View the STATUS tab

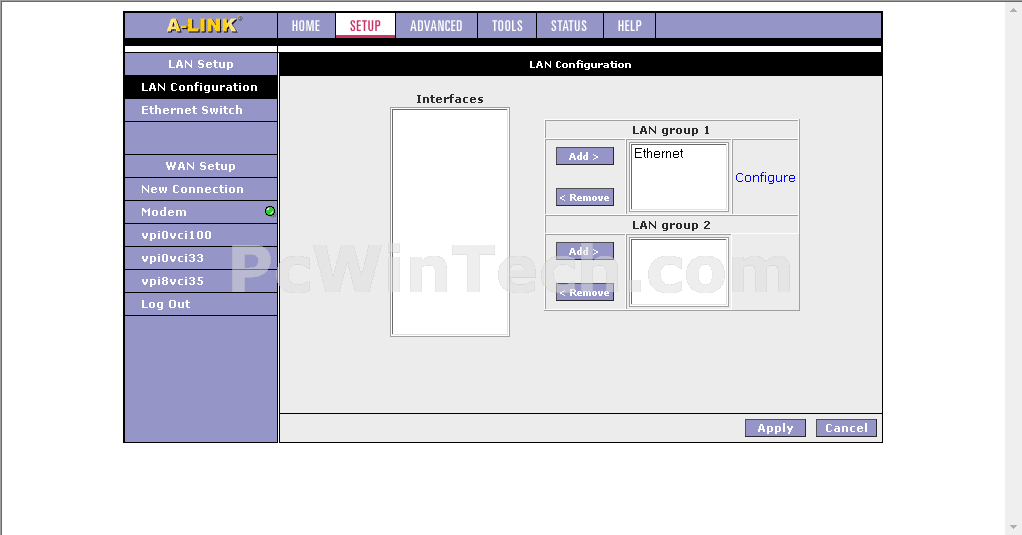point(569,26)
